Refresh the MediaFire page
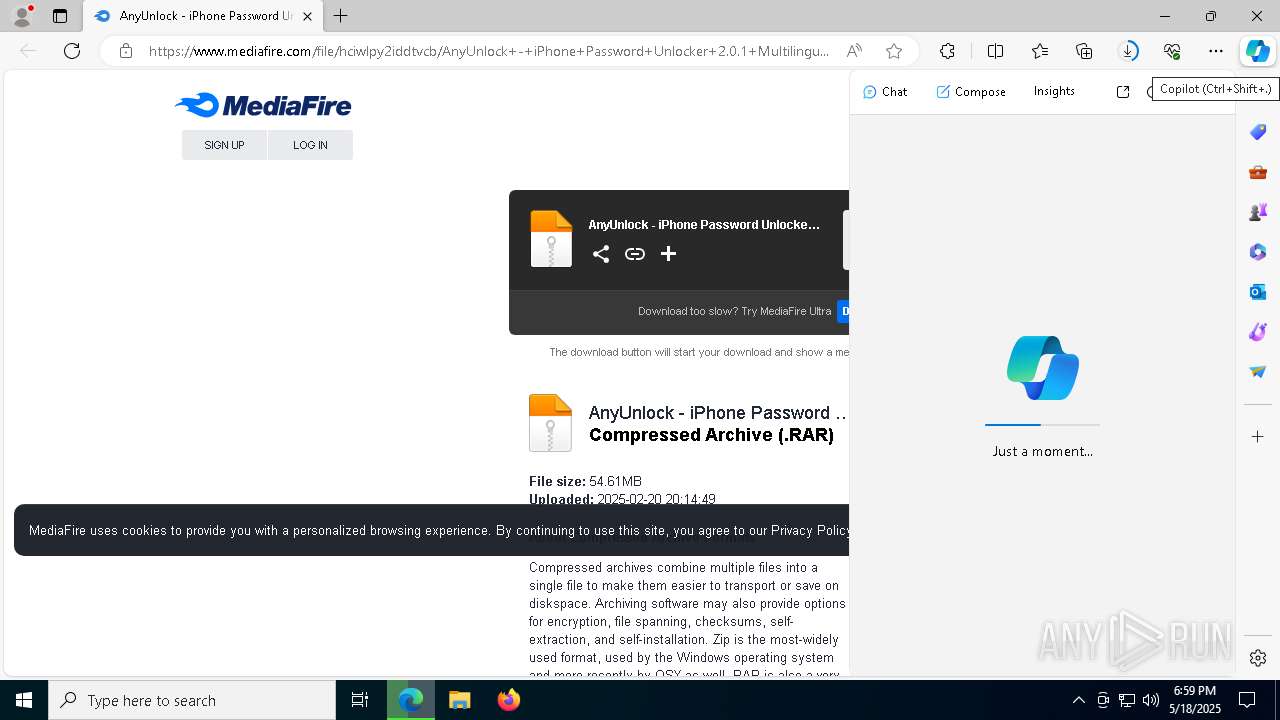The width and height of the screenshot is (1280, 720). [x=72, y=51]
